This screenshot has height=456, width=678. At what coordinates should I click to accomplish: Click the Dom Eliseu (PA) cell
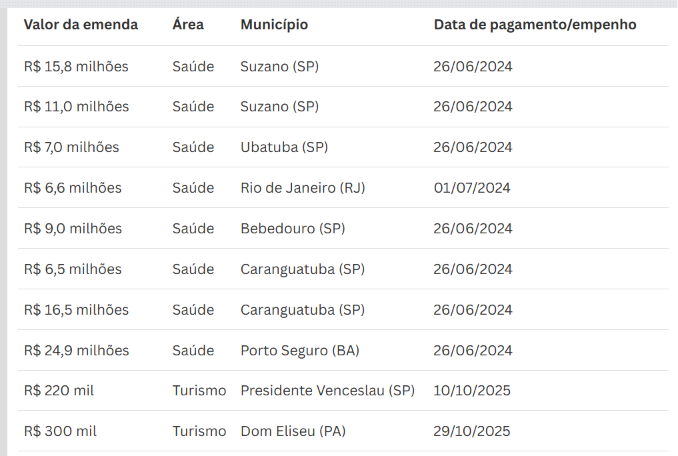[293, 431]
